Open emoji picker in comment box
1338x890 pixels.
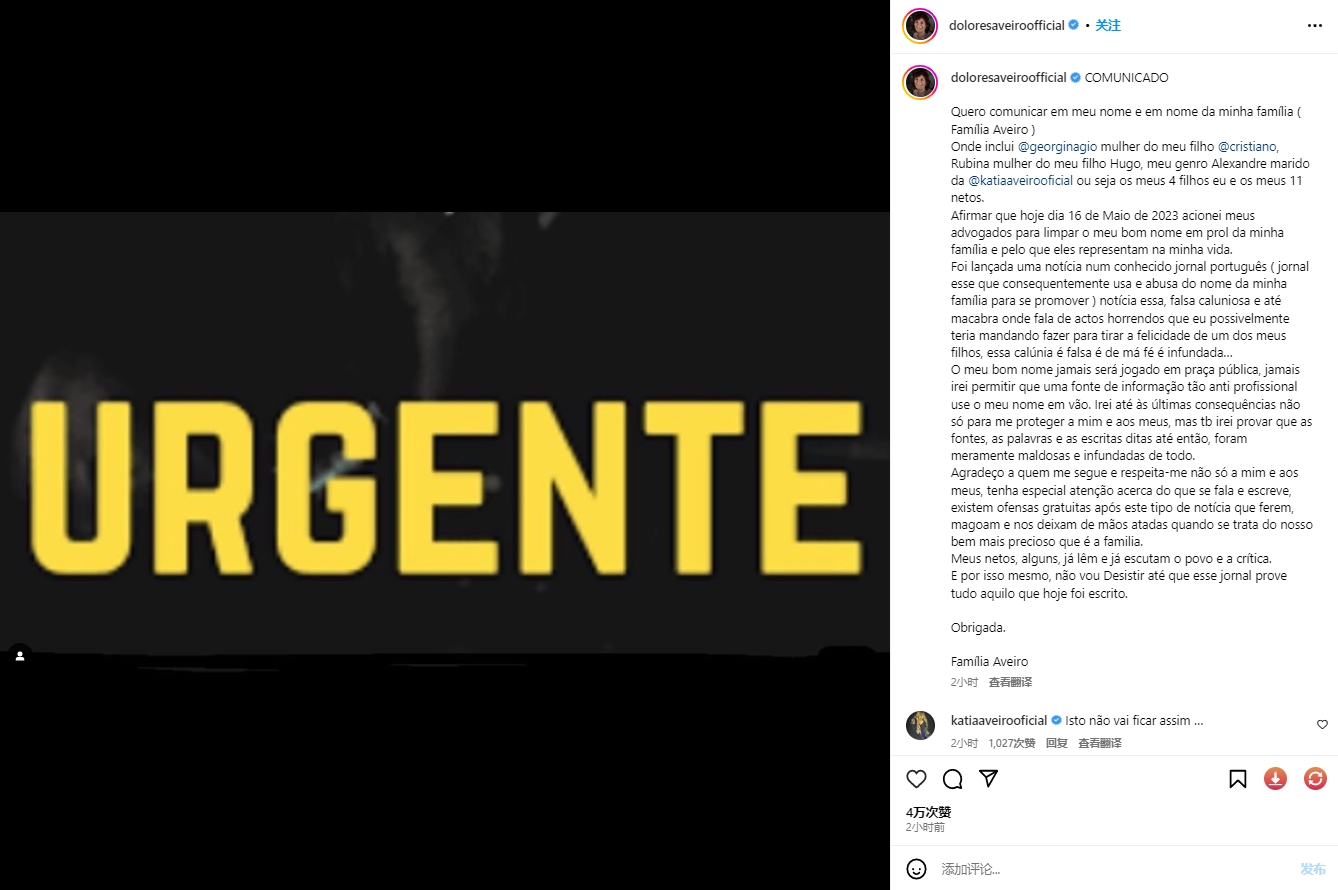[916, 869]
